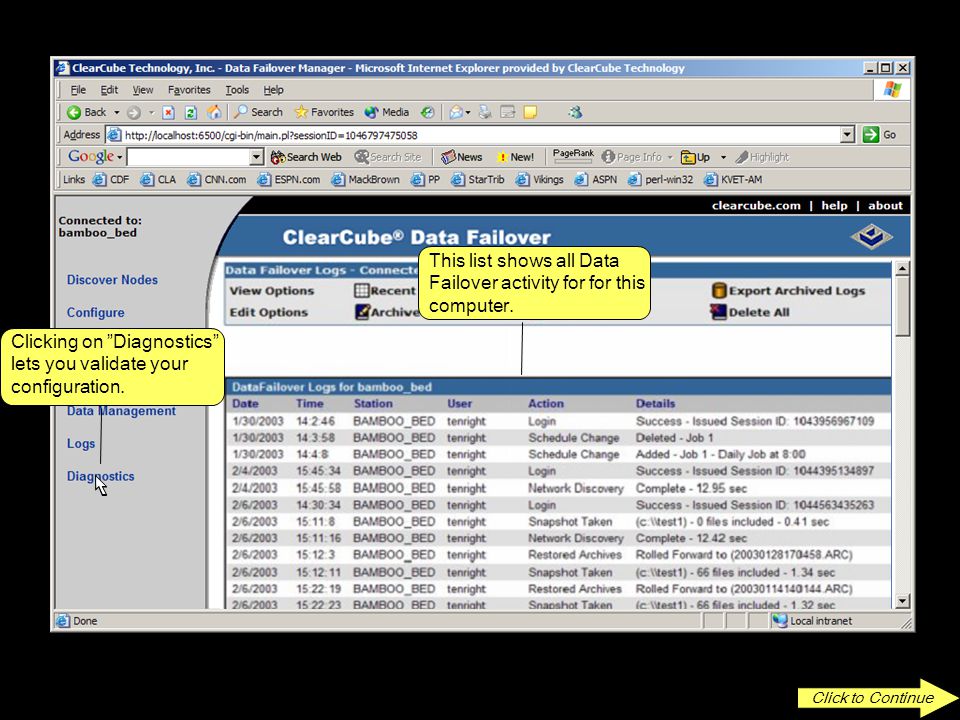Click the PageRank indicator
The height and width of the screenshot is (720, 960).
[x=573, y=156]
